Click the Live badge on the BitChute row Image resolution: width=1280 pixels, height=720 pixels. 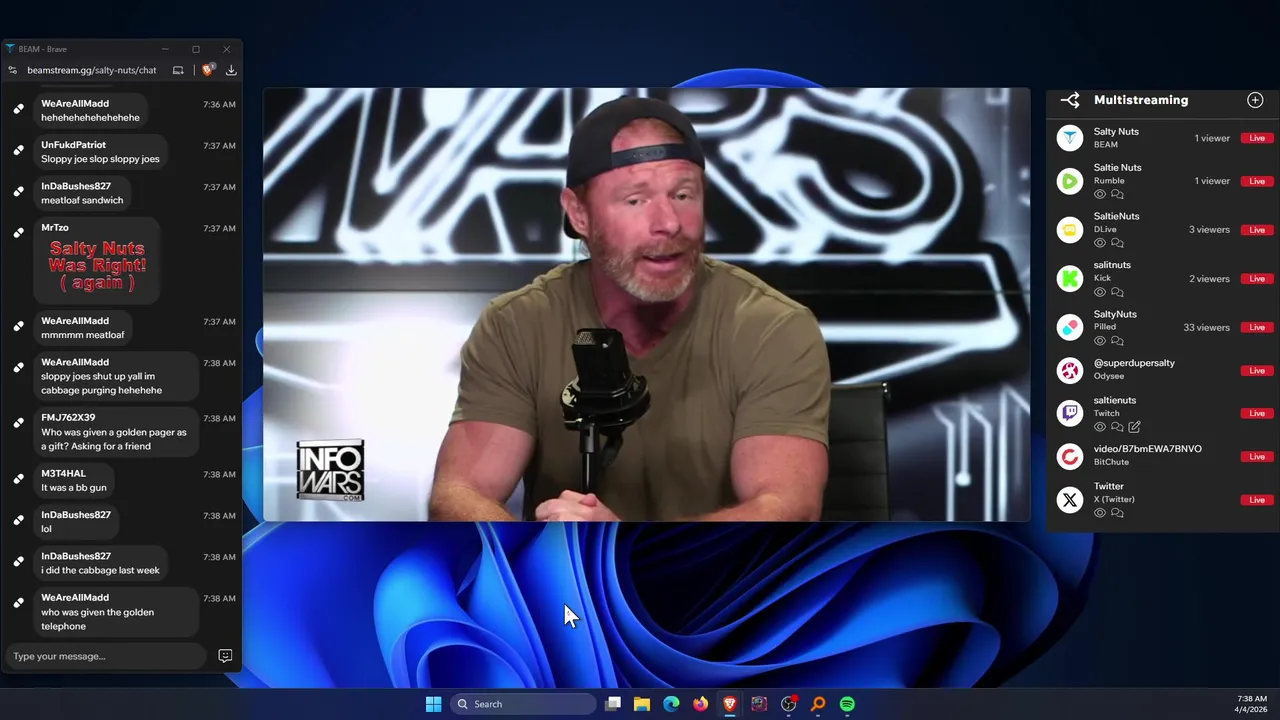coord(1257,456)
